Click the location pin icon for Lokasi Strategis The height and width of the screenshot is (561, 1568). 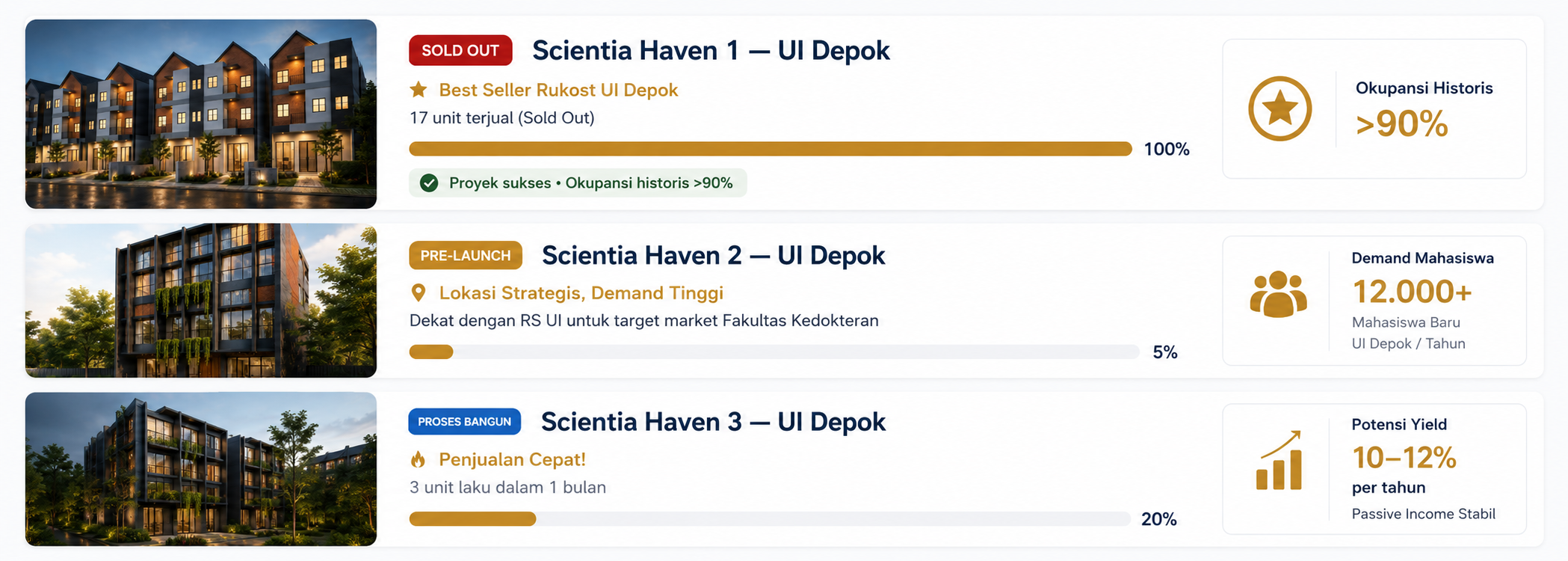click(419, 292)
